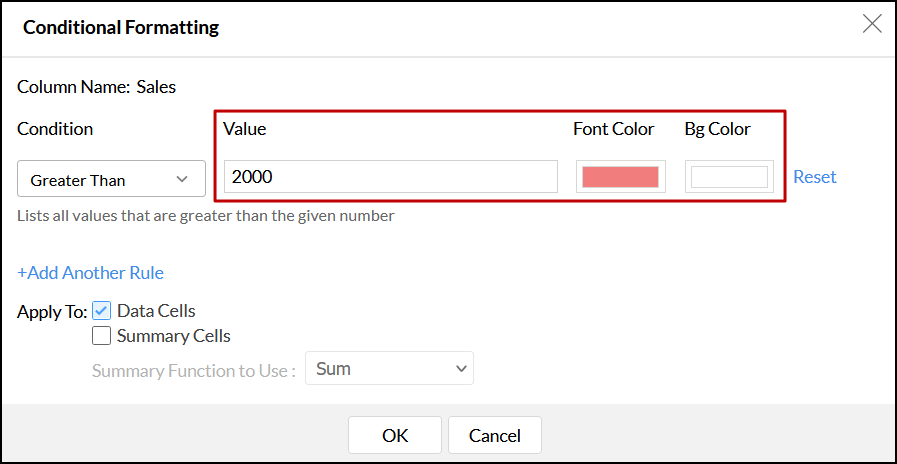The width and height of the screenshot is (897, 464).
Task: Open the white Bg Color swatch
Action: pos(729,177)
